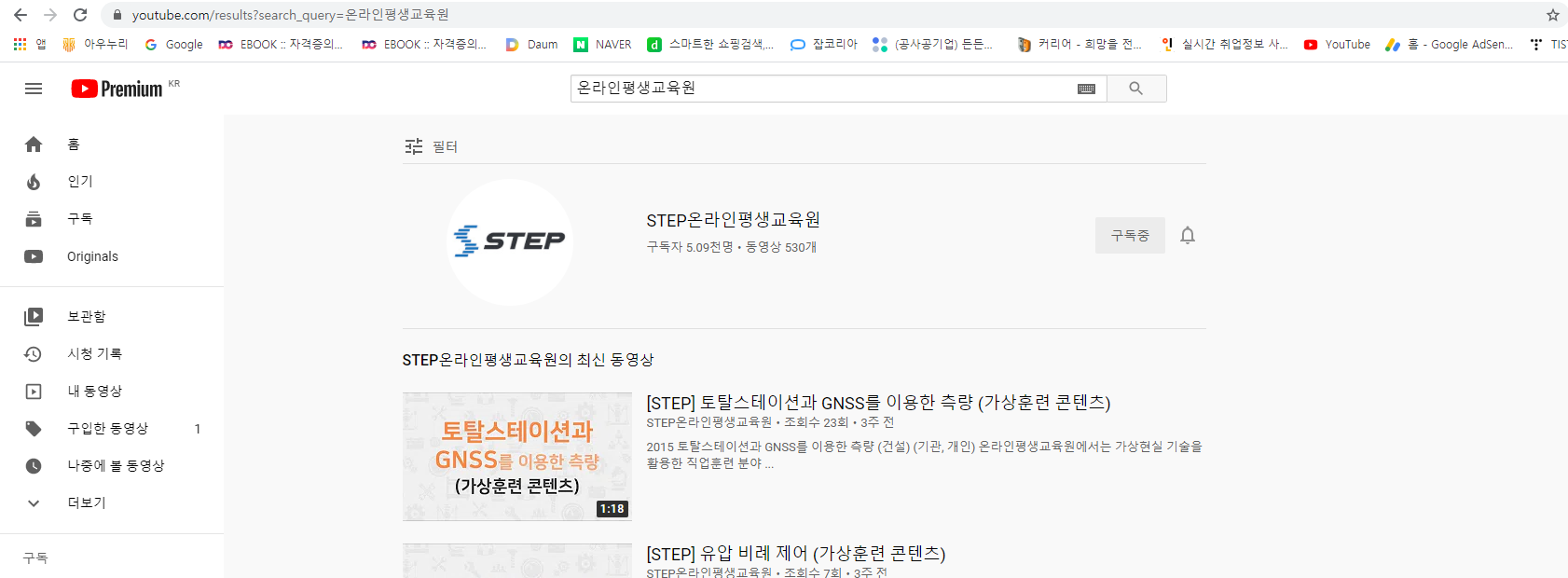The width and height of the screenshot is (1568, 578).
Task: Open the STEP channel avatar
Action: click(x=510, y=241)
